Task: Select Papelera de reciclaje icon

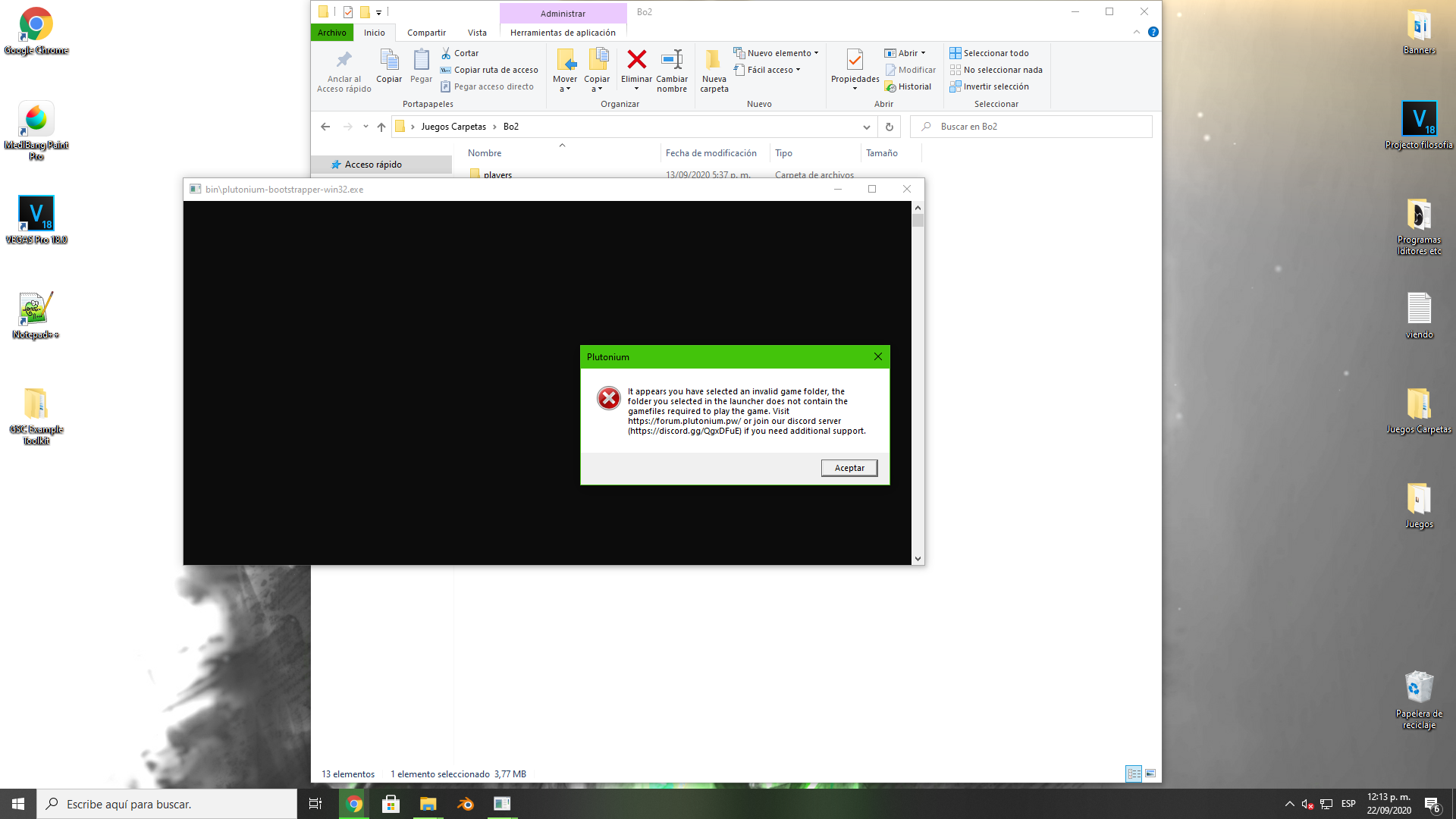Action: (x=1419, y=700)
